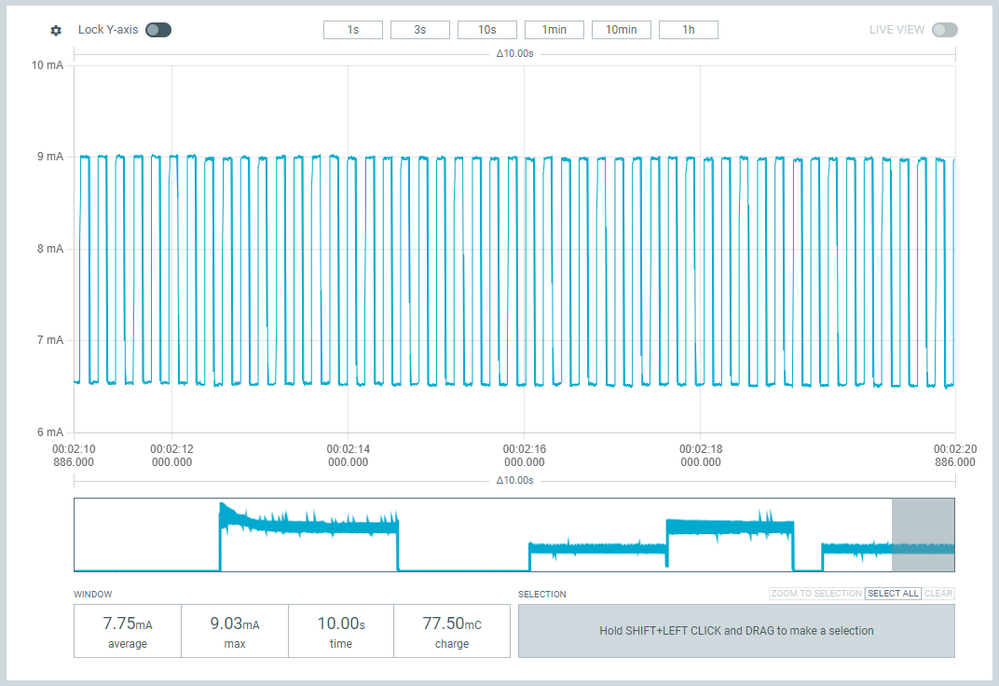Set time window to 3s
This screenshot has width=999, height=686.
pos(420,30)
